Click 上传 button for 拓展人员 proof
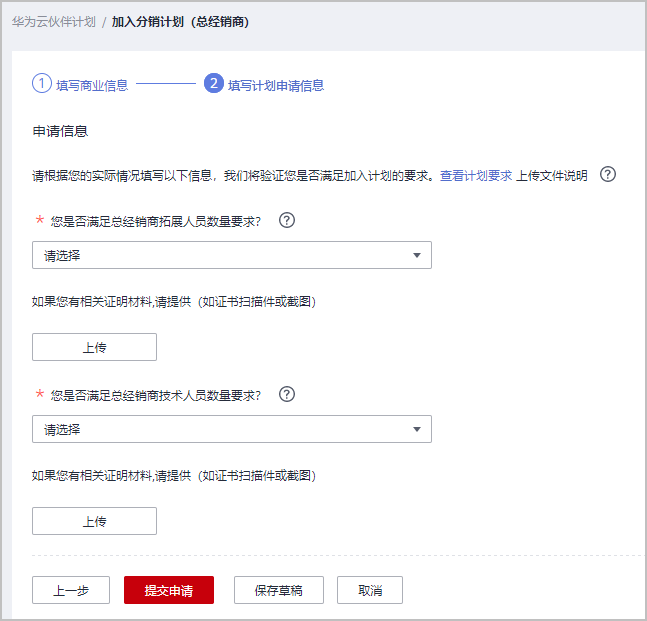Image resolution: width=647 pixels, height=621 pixels. pos(94,347)
